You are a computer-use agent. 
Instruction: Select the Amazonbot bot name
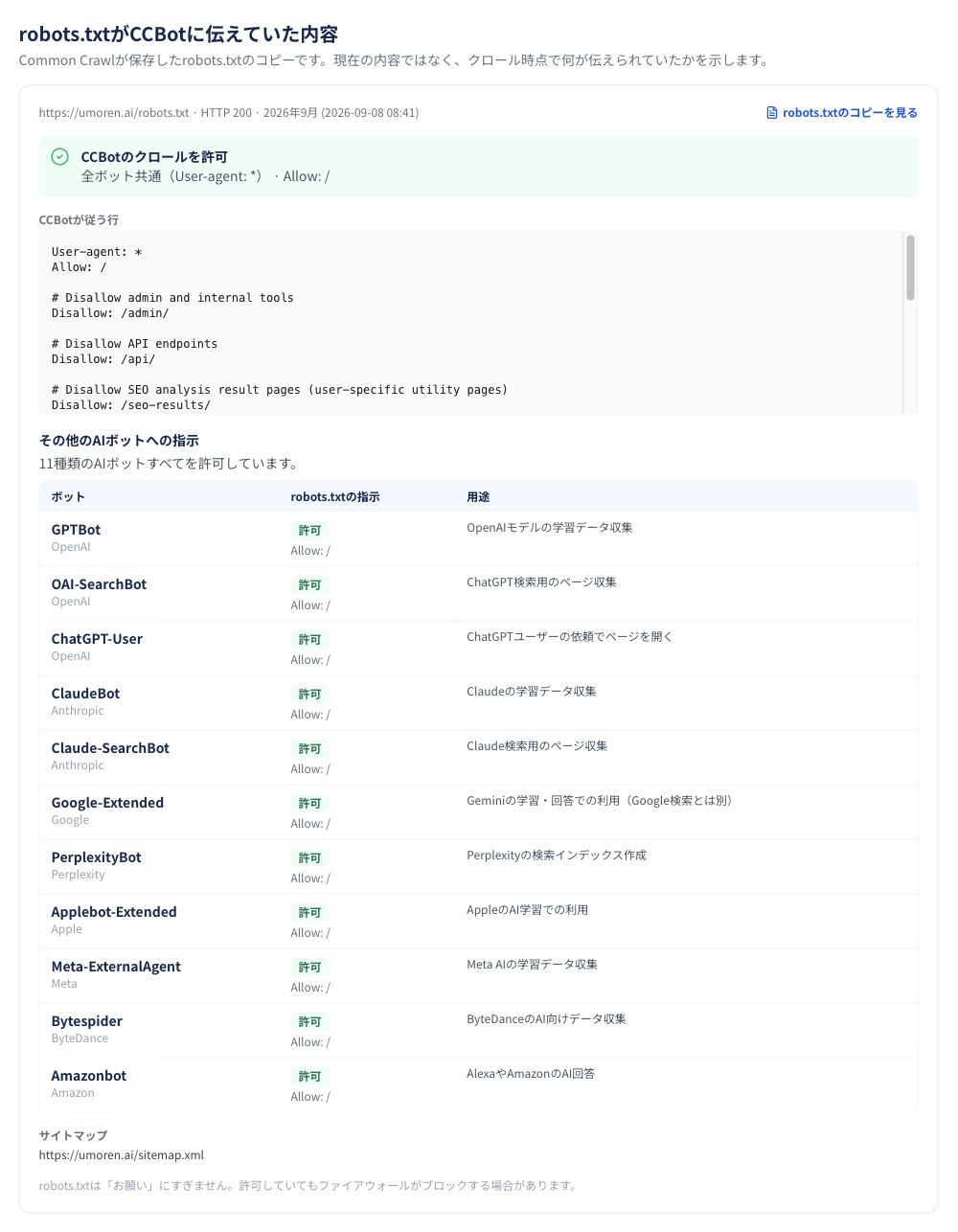(x=89, y=1076)
